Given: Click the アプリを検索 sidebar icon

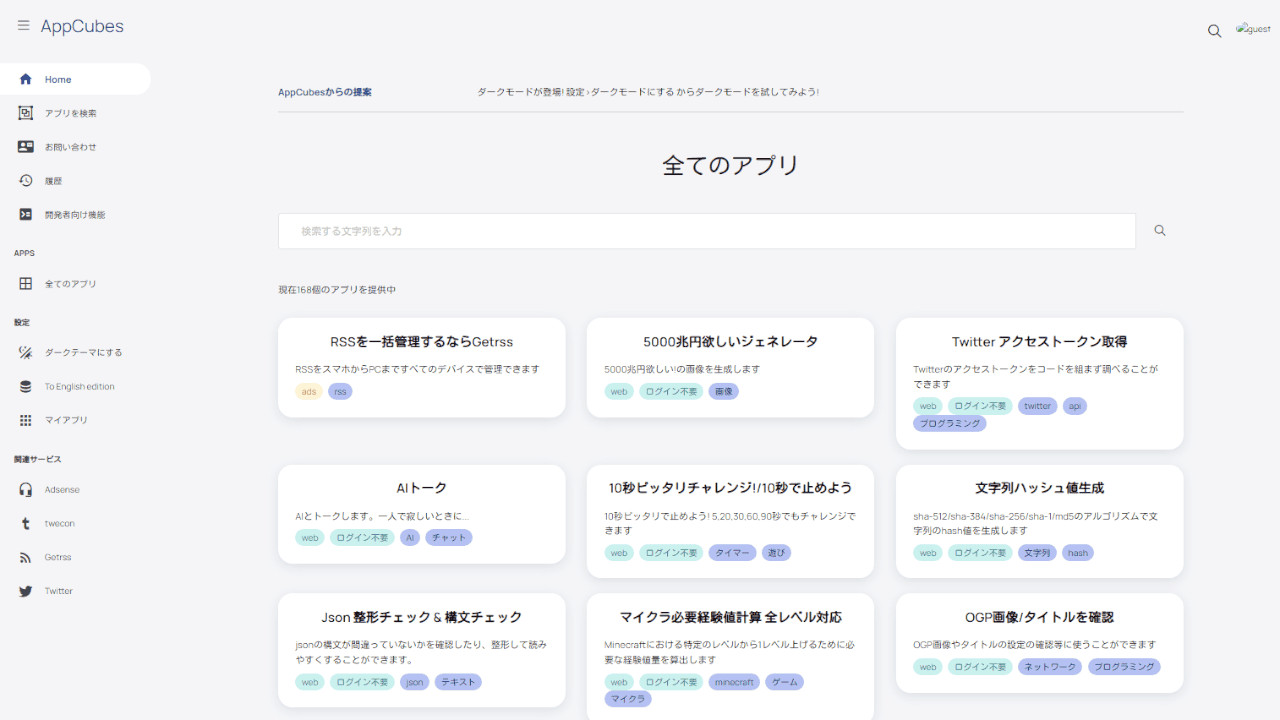Looking at the screenshot, I should point(26,113).
